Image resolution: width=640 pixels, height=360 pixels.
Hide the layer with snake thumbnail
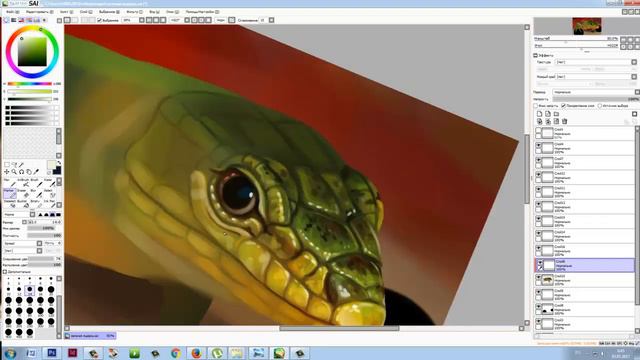[x=539, y=278]
